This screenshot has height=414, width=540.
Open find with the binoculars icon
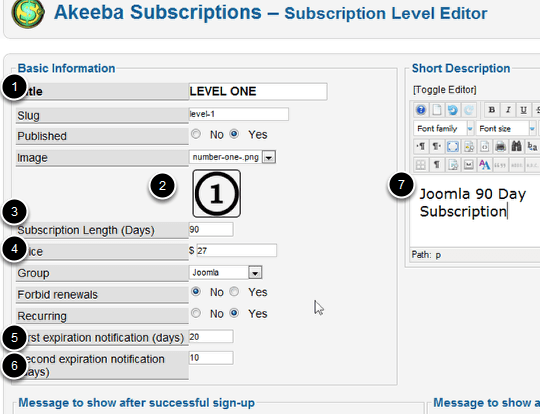[516, 147]
